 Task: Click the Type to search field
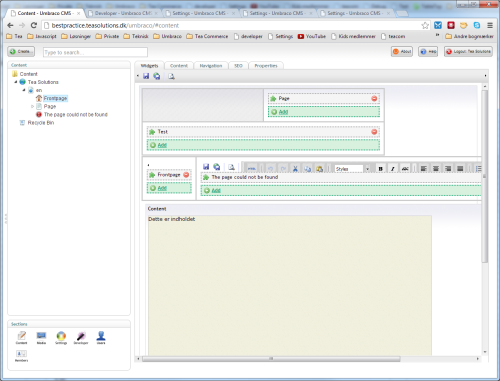(x=95, y=52)
